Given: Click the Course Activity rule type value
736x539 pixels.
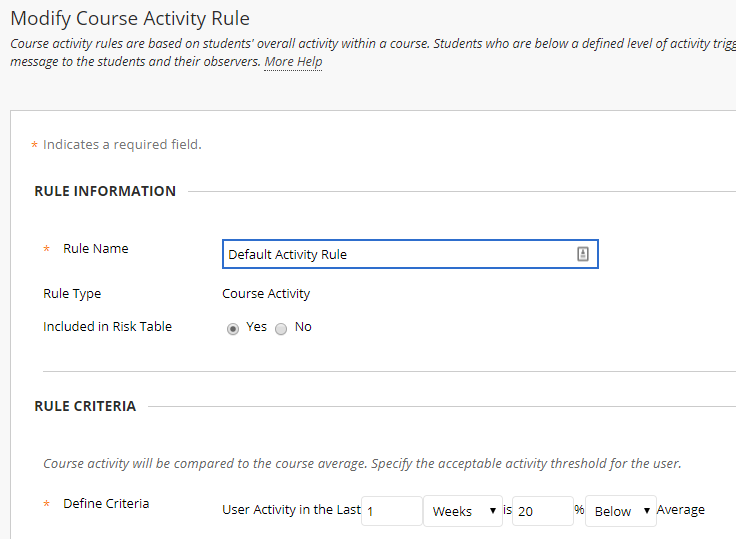Looking at the screenshot, I should tap(266, 294).
